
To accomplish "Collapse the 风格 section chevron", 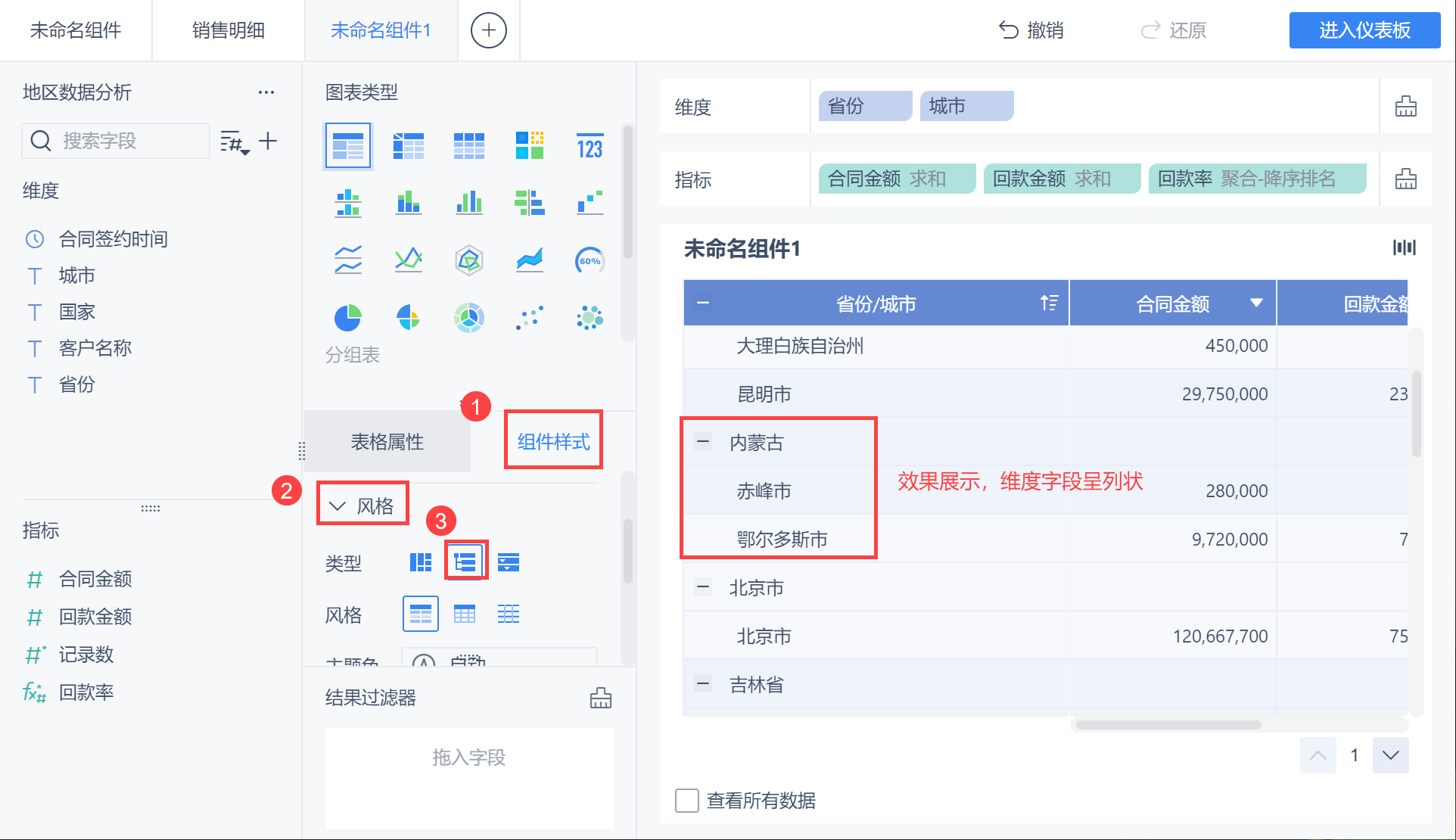I will pos(338,506).
